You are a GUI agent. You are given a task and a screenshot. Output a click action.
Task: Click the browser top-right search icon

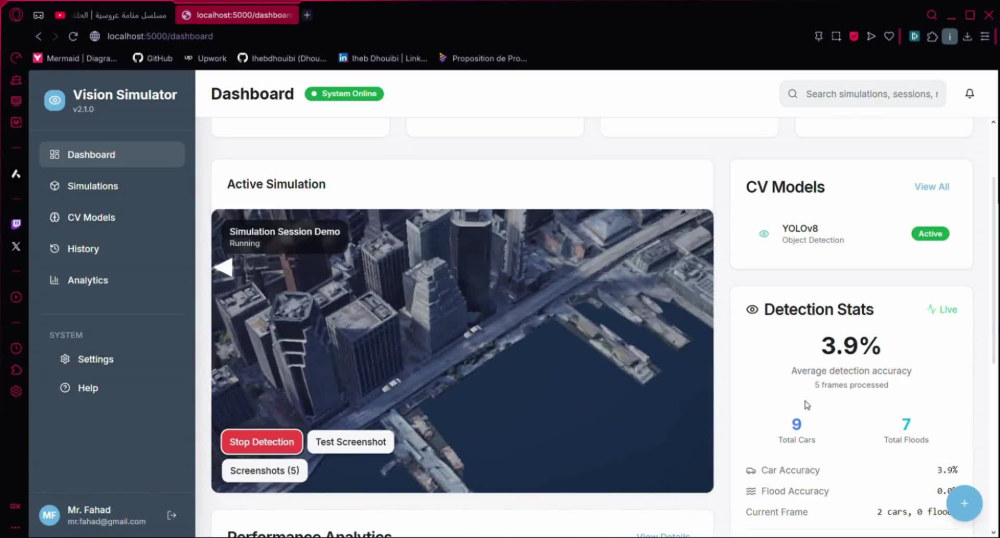coord(932,15)
